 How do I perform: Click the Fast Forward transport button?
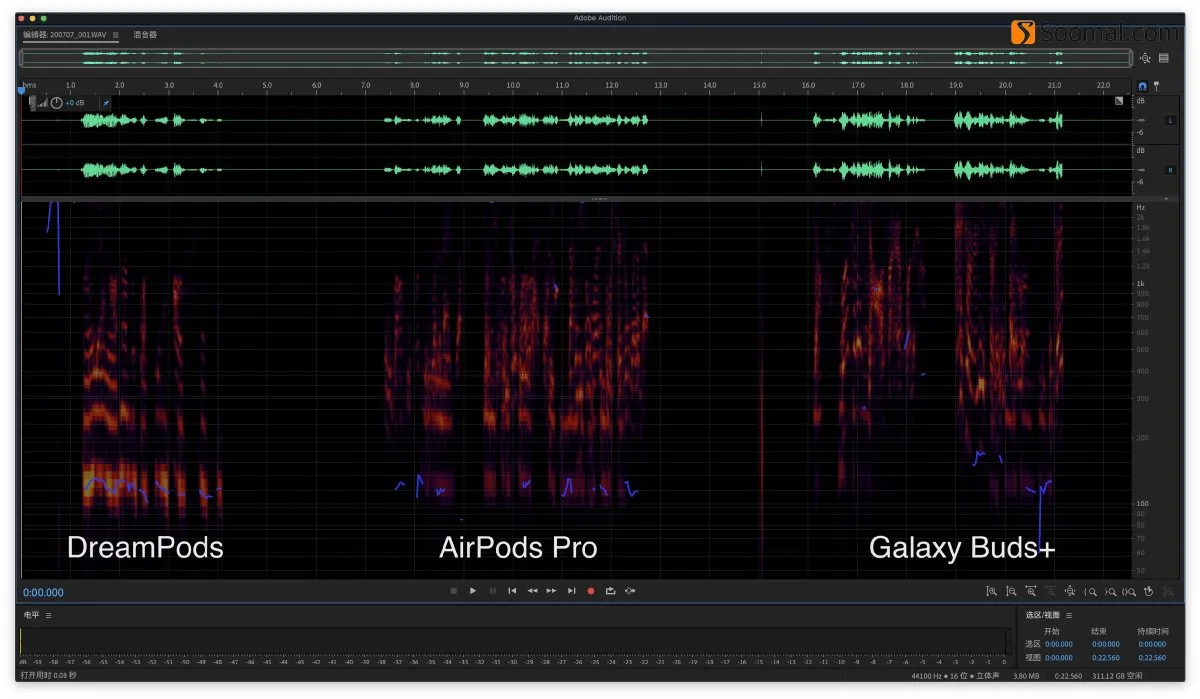click(x=551, y=591)
